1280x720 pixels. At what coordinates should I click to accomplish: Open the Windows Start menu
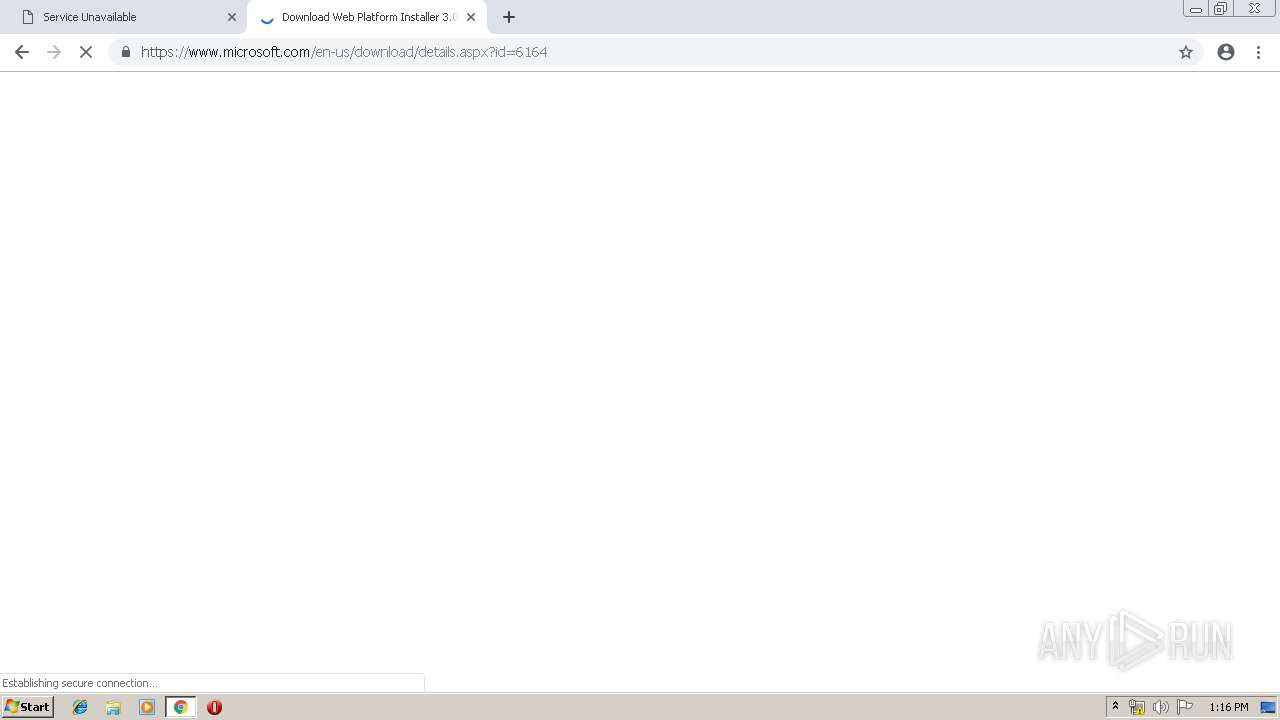tap(28, 707)
